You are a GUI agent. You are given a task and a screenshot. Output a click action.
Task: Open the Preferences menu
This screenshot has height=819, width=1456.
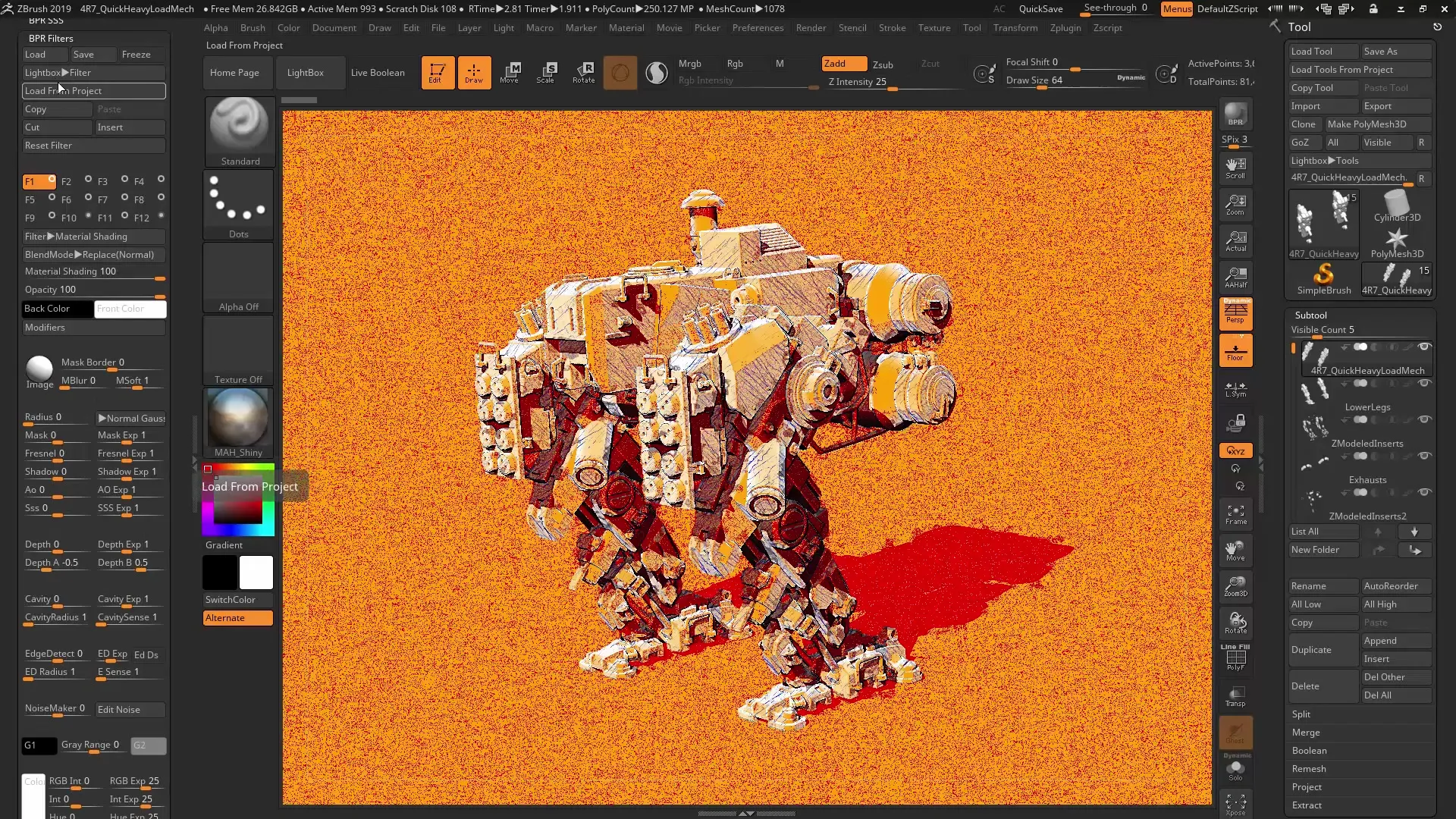coord(758,28)
